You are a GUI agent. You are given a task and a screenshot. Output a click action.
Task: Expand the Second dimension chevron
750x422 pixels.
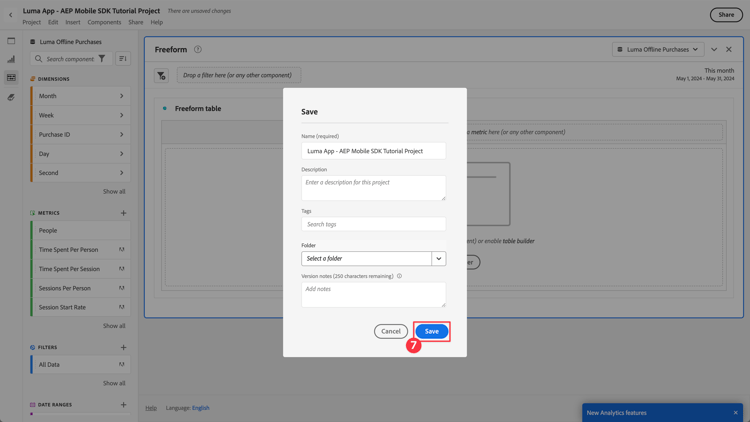[121, 173]
